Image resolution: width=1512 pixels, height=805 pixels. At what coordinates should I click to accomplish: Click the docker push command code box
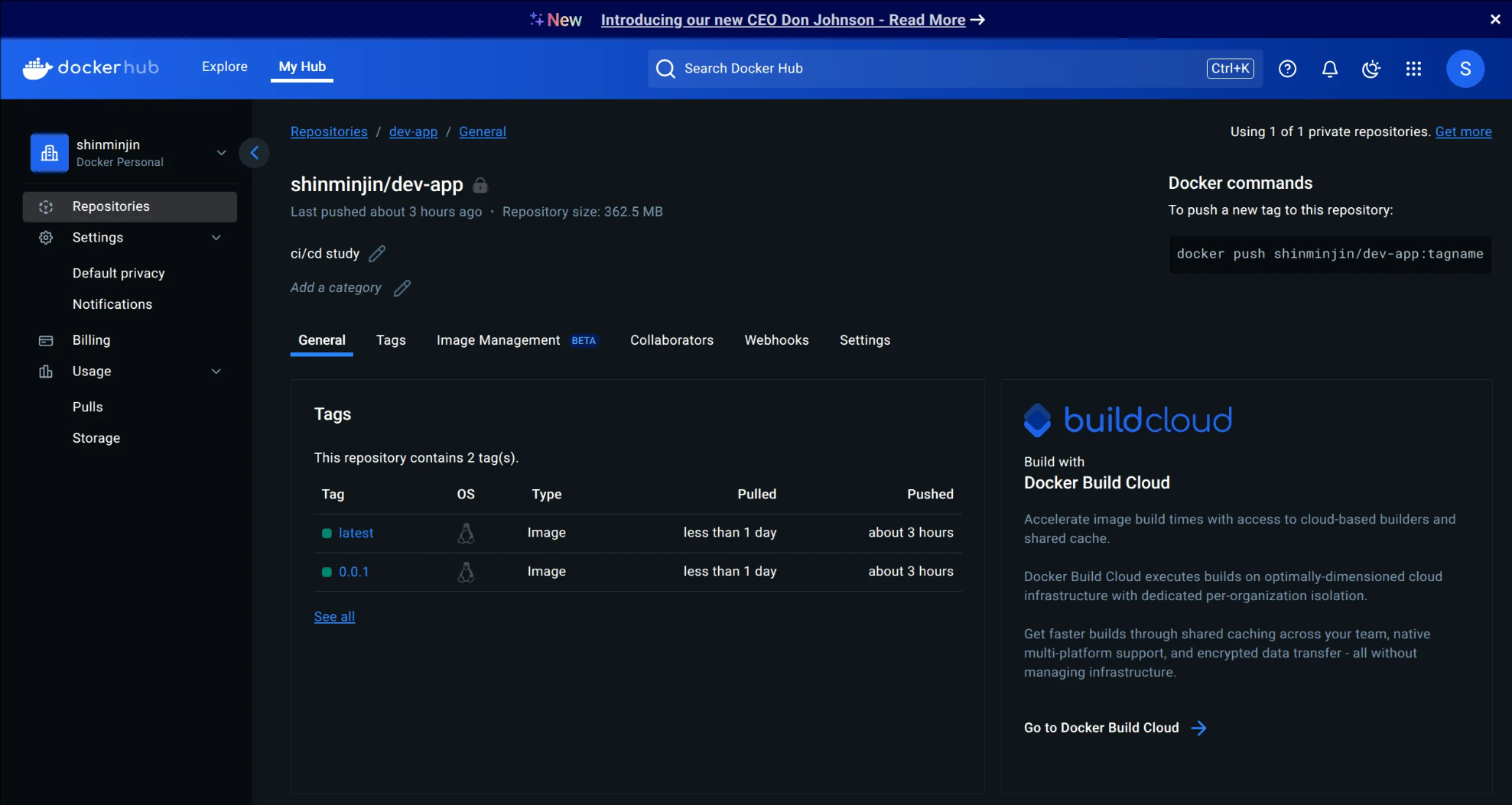coord(1329,254)
